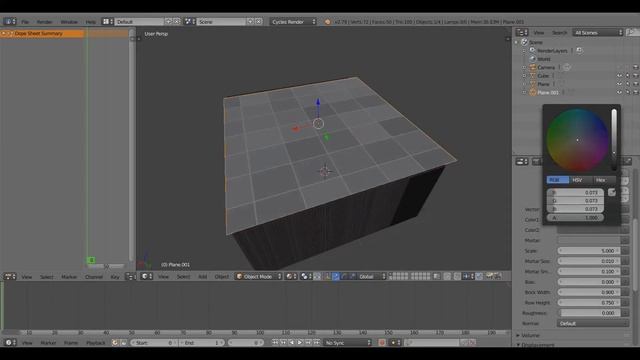The width and height of the screenshot is (640, 360).
Task: Toggle selectability of Cube in outliner
Action: [x=627, y=76]
